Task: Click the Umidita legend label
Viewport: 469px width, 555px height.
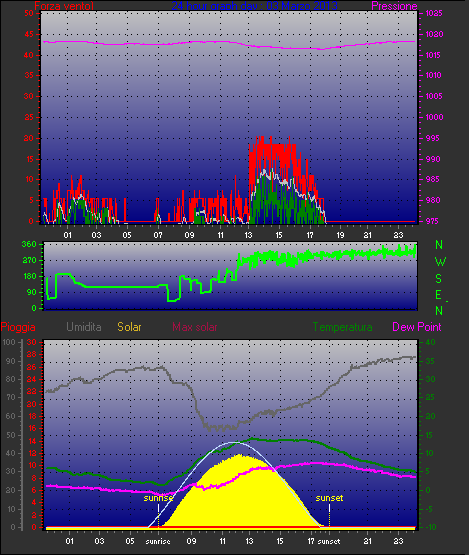Action: tap(84, 327)
